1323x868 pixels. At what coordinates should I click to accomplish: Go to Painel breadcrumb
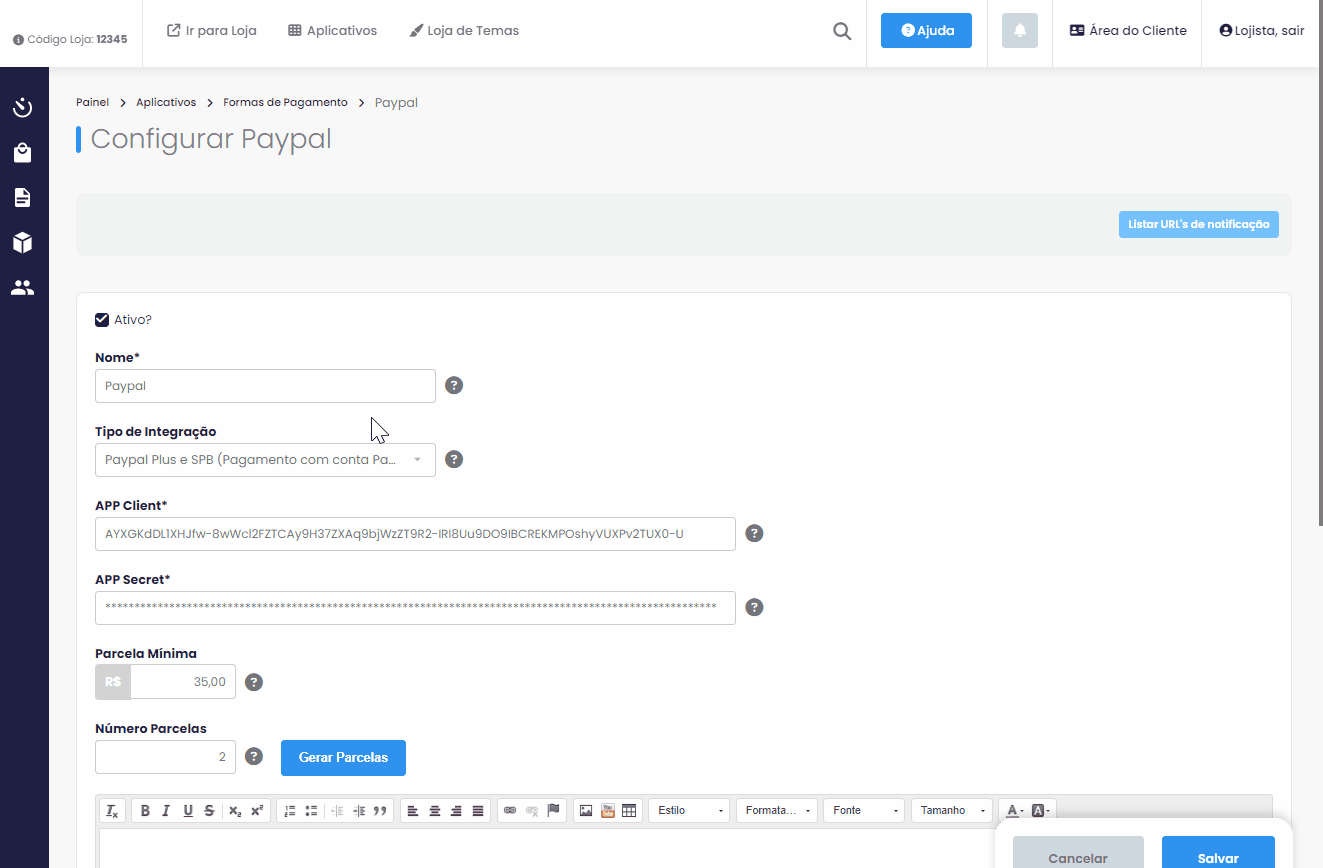pyautogui.click(x=92, y=102)
